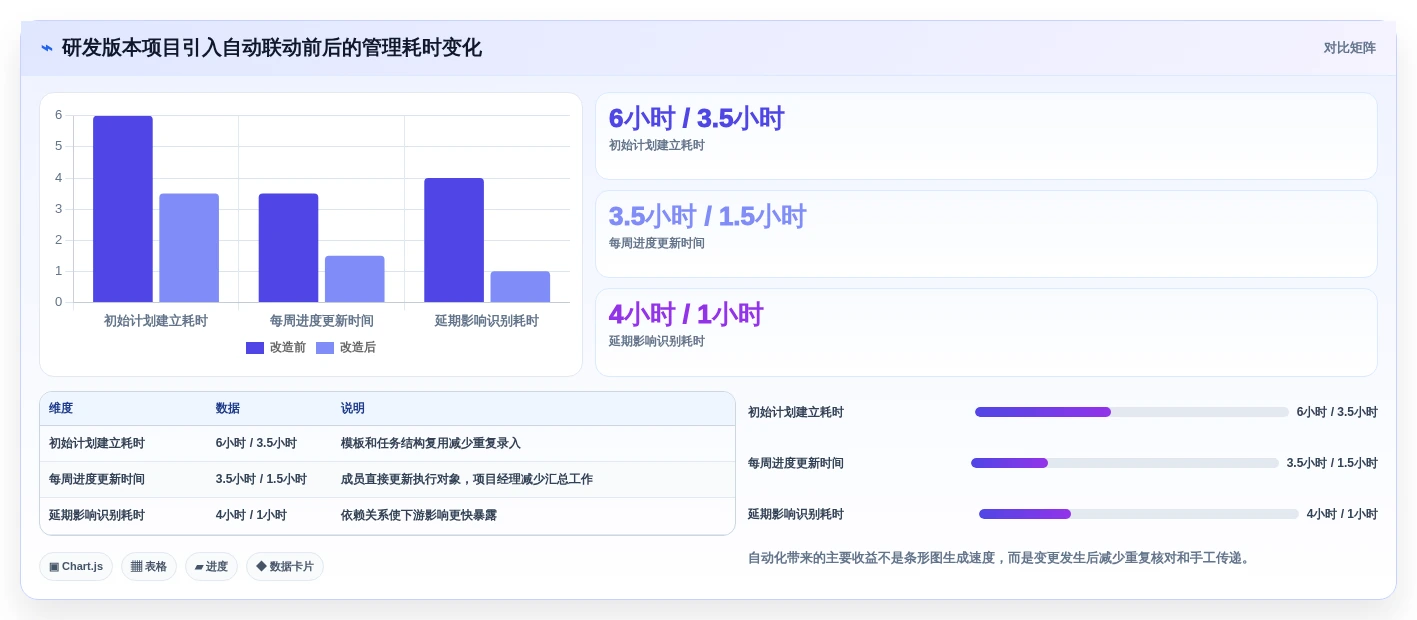Image resolution: width=1417 pixels, height=620 pixels.
Task: Click the 数据卡片 tag chip
Action: [x=285, y=566]
